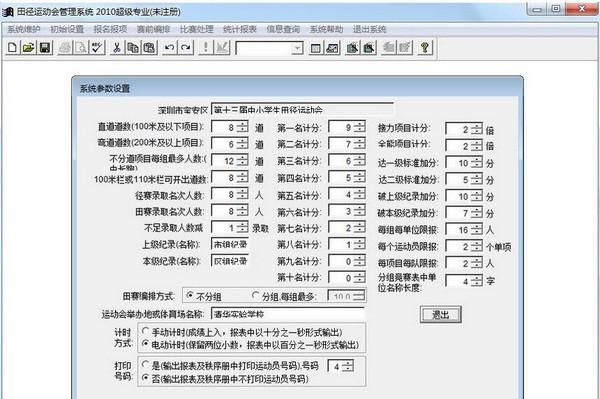The width and height of the screenshot is (600, 399).
Task: Click the greyed-out Print Preview icon
Action: pos(81,47)
